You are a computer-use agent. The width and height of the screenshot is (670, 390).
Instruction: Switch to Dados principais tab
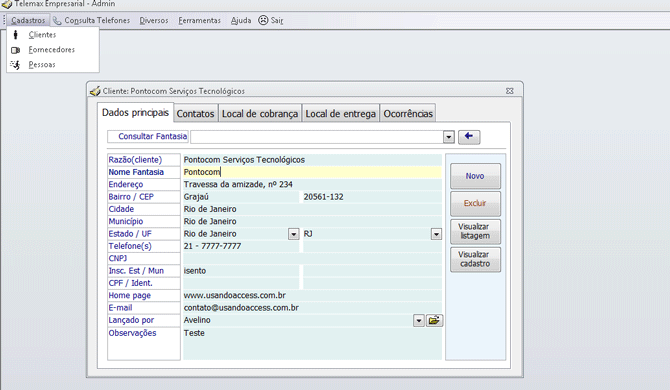135,113
